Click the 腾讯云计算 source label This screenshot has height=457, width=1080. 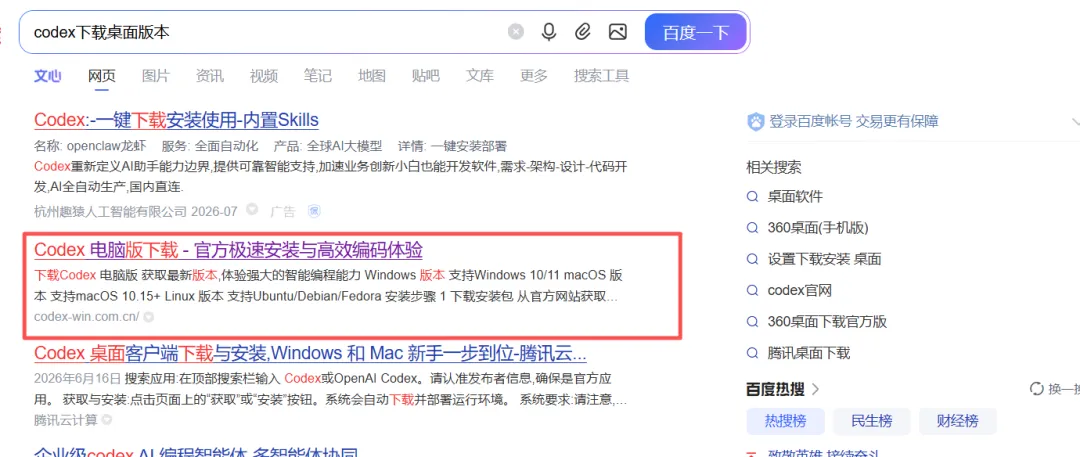pos(65,420)
